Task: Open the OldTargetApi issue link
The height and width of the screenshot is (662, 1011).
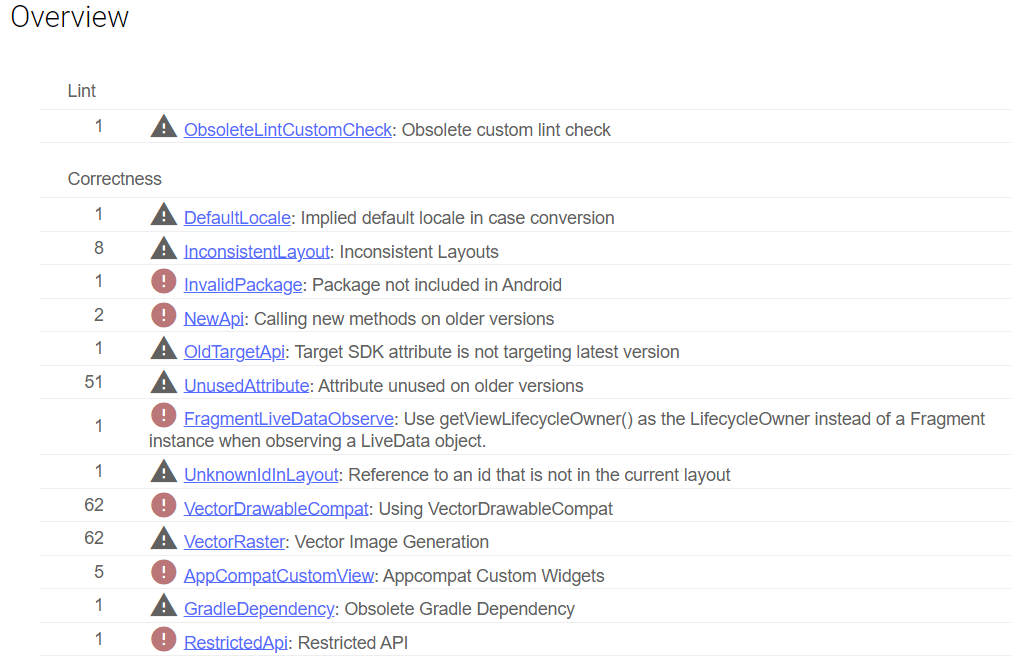Action: pos(235,352)
